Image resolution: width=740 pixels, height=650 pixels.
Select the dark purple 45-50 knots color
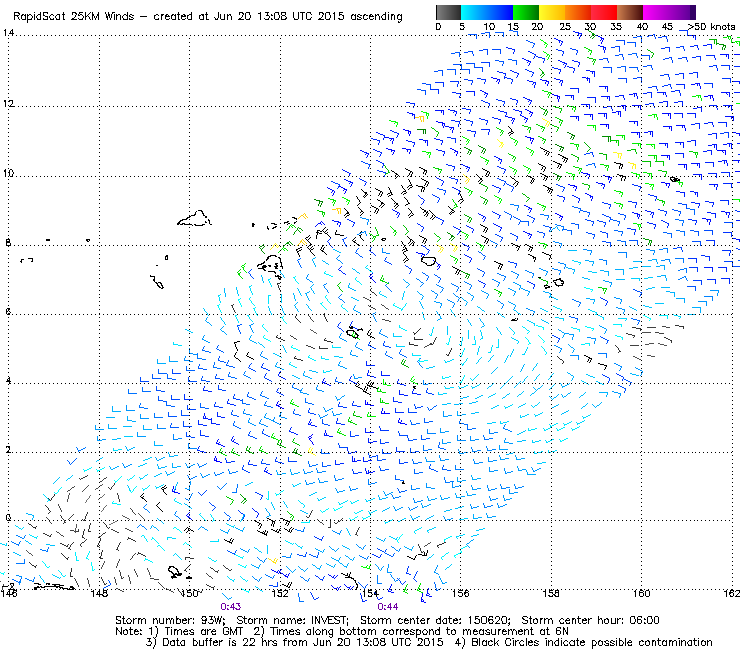click(x=682, y=12)
